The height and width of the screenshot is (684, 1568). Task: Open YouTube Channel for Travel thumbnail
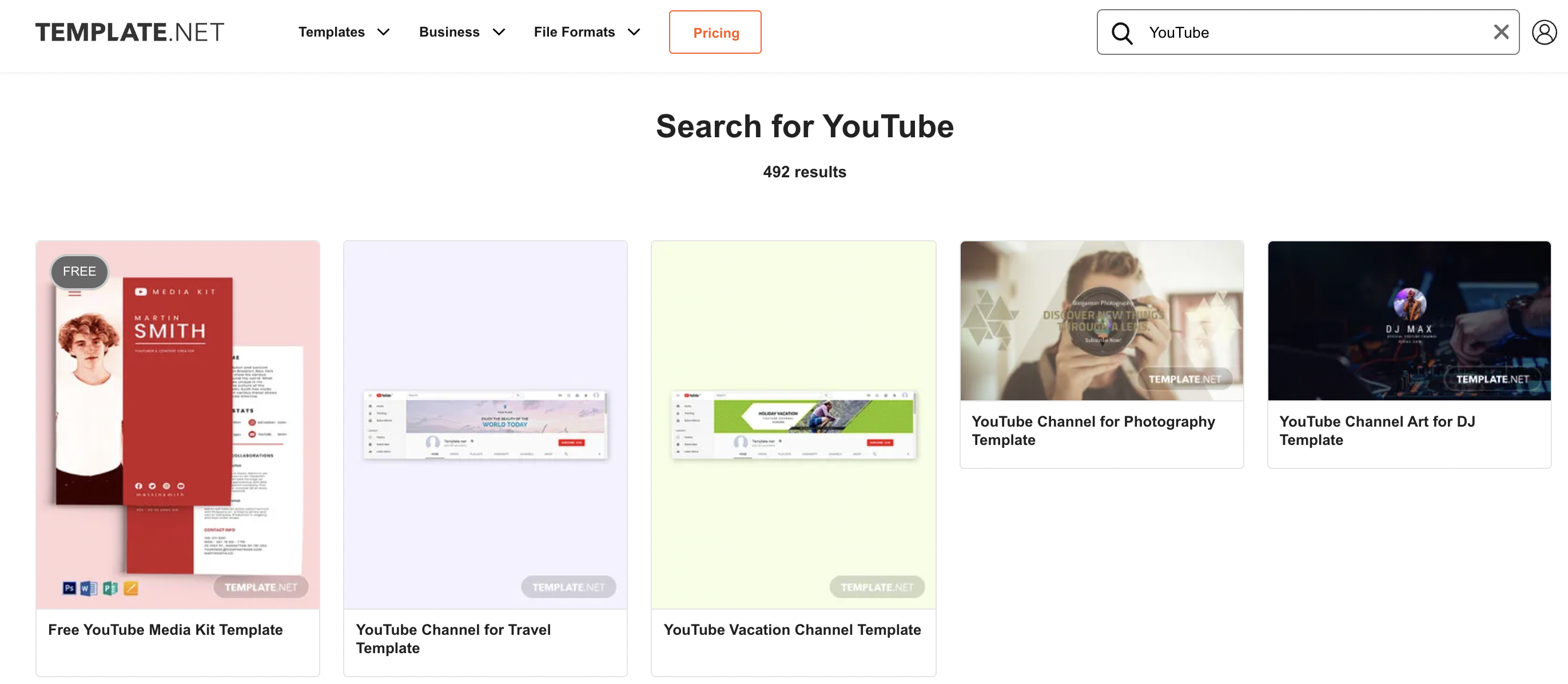pos(485,424)
